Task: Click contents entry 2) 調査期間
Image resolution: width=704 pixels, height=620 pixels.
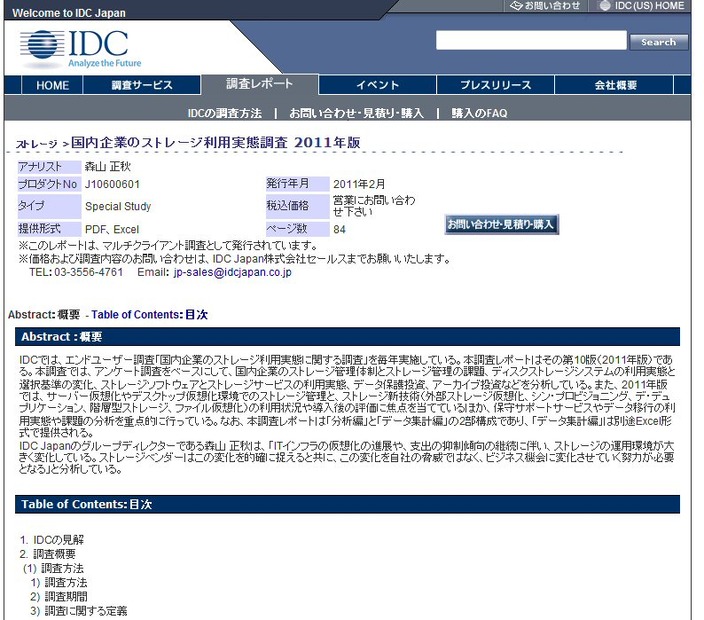Action: [59, 597]
